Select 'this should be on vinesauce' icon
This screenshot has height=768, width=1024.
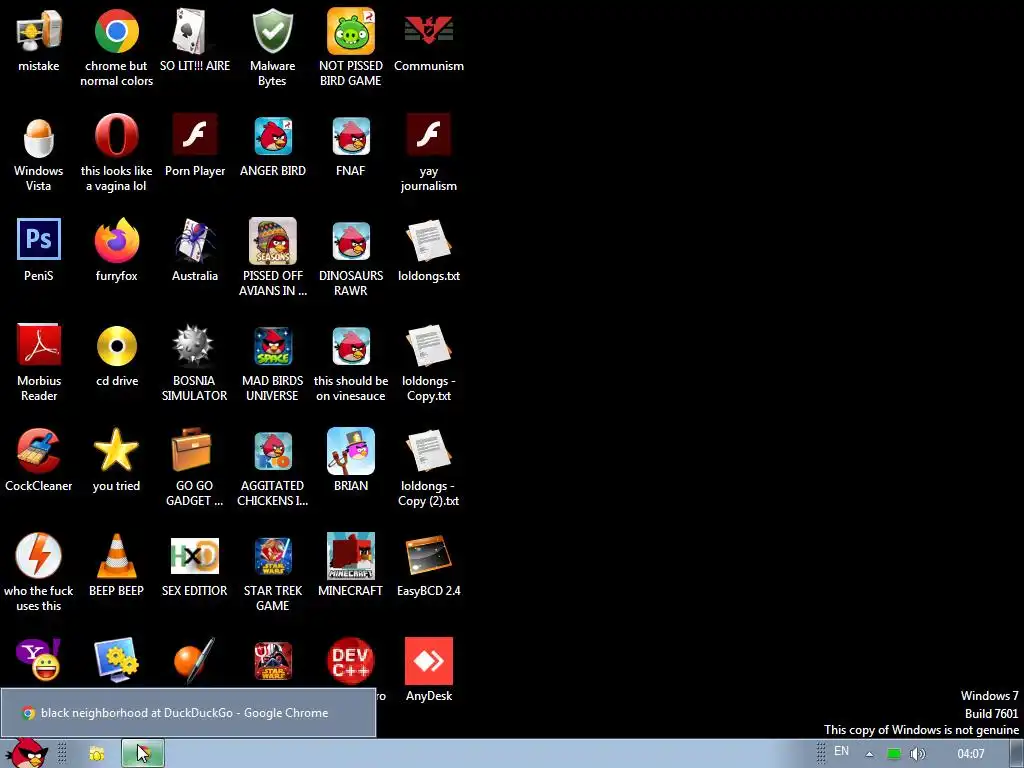point(351,346)
